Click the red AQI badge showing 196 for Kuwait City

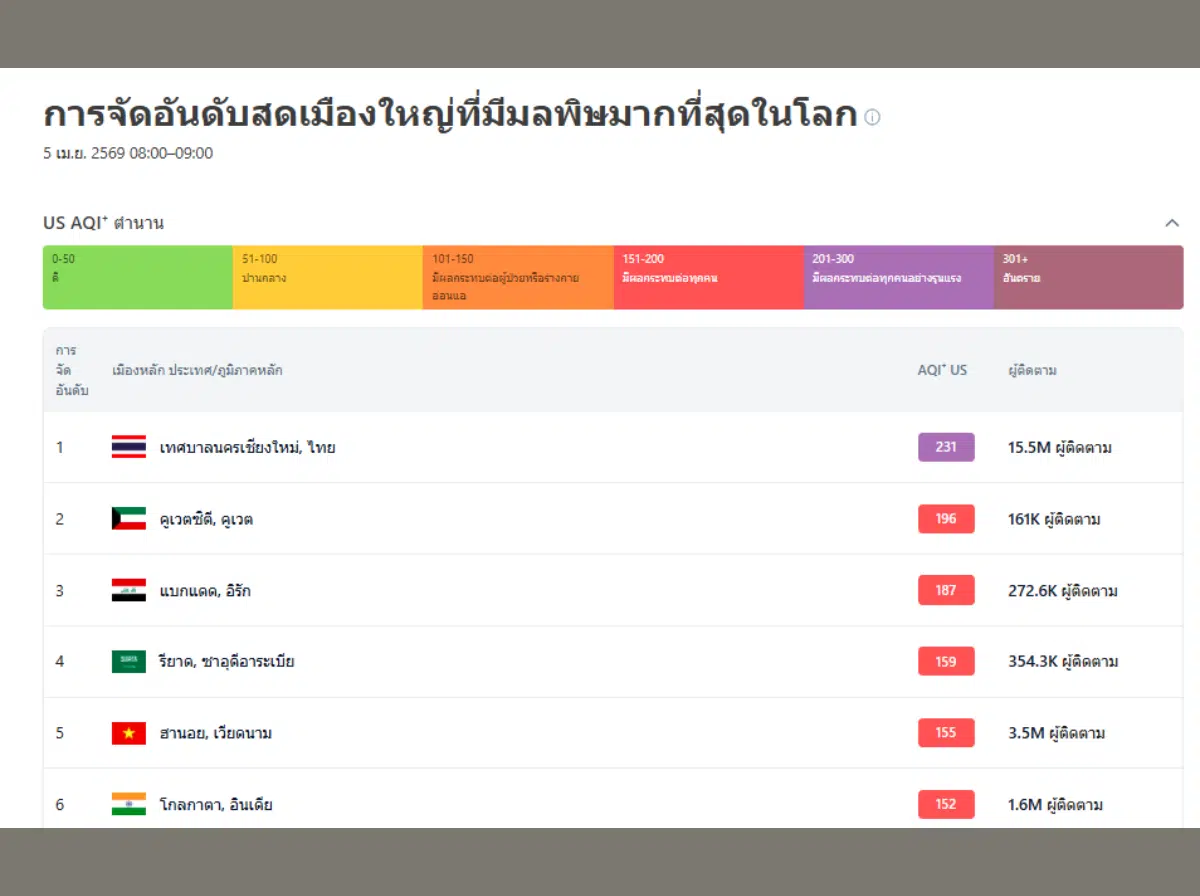click(946, 518)
